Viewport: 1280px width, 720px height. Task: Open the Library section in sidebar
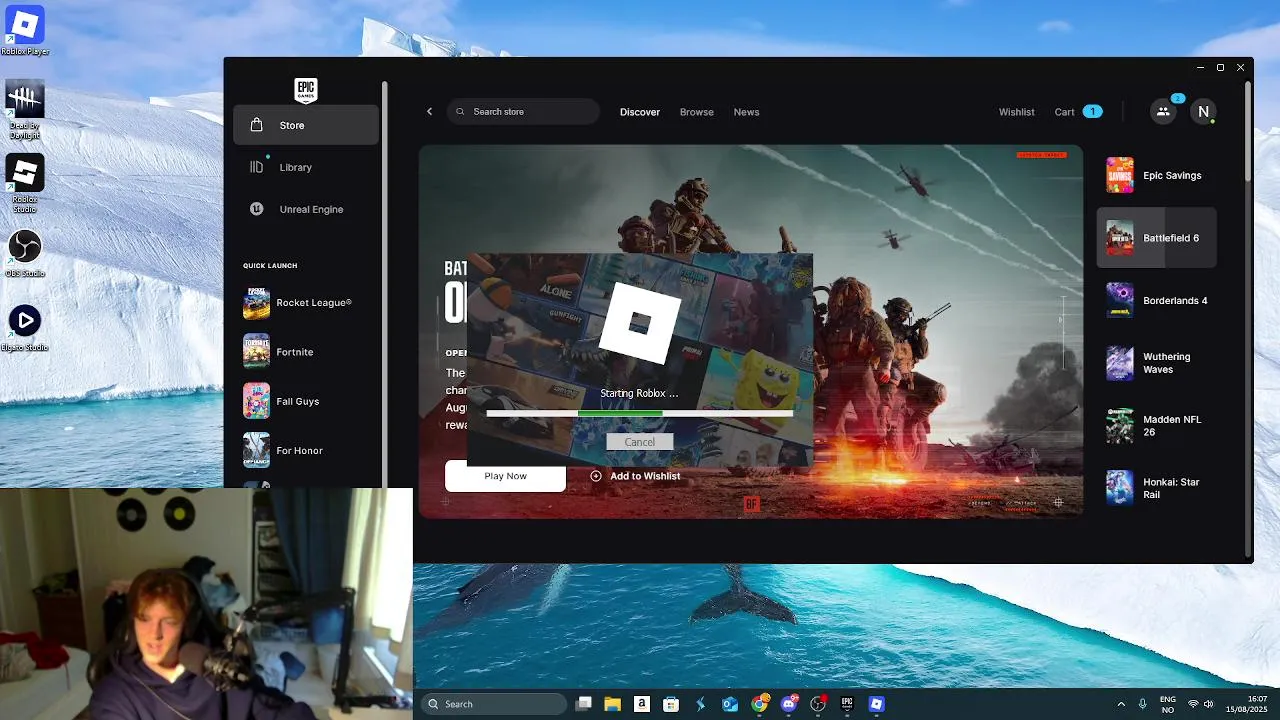click(306, 167)
